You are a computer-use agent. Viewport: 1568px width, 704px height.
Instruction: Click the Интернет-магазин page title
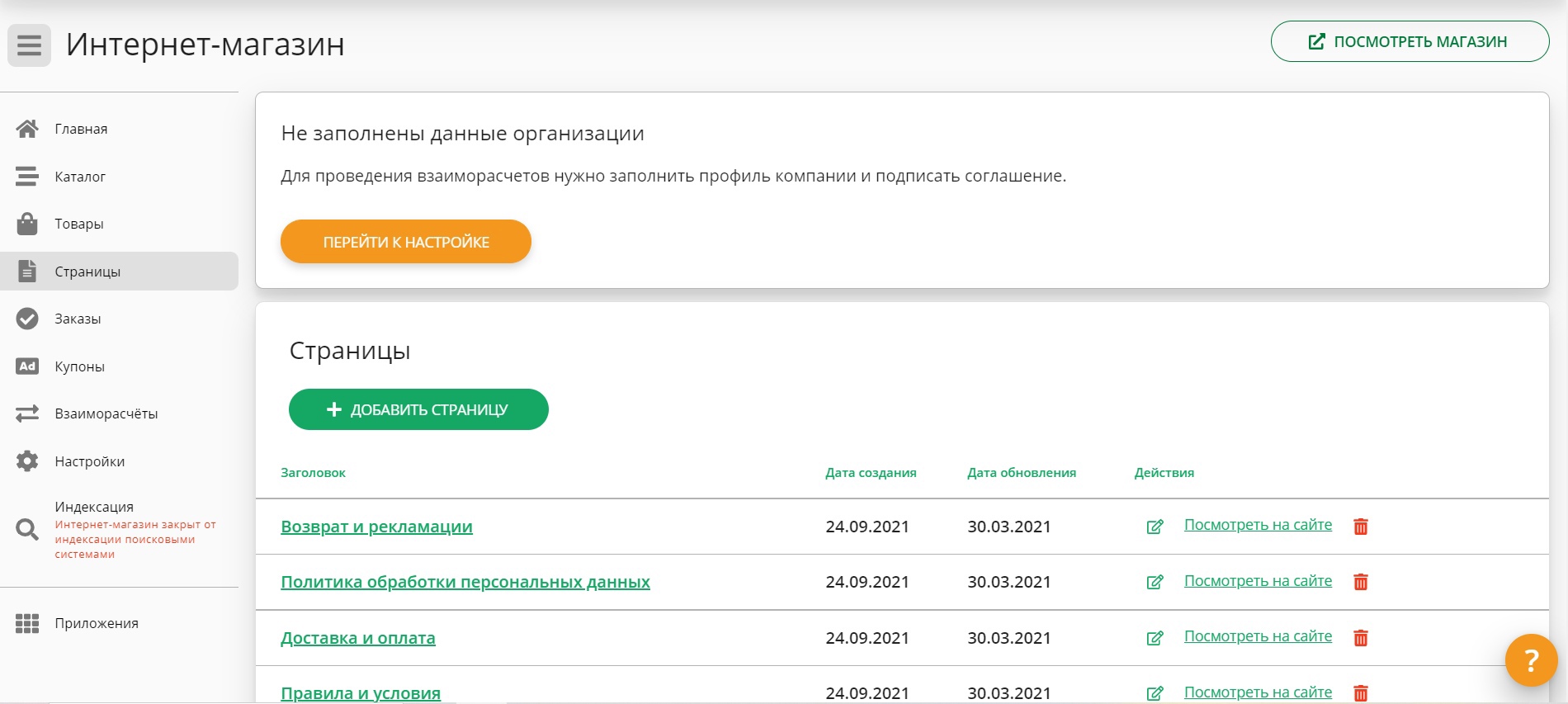click(x=205, y=45)
